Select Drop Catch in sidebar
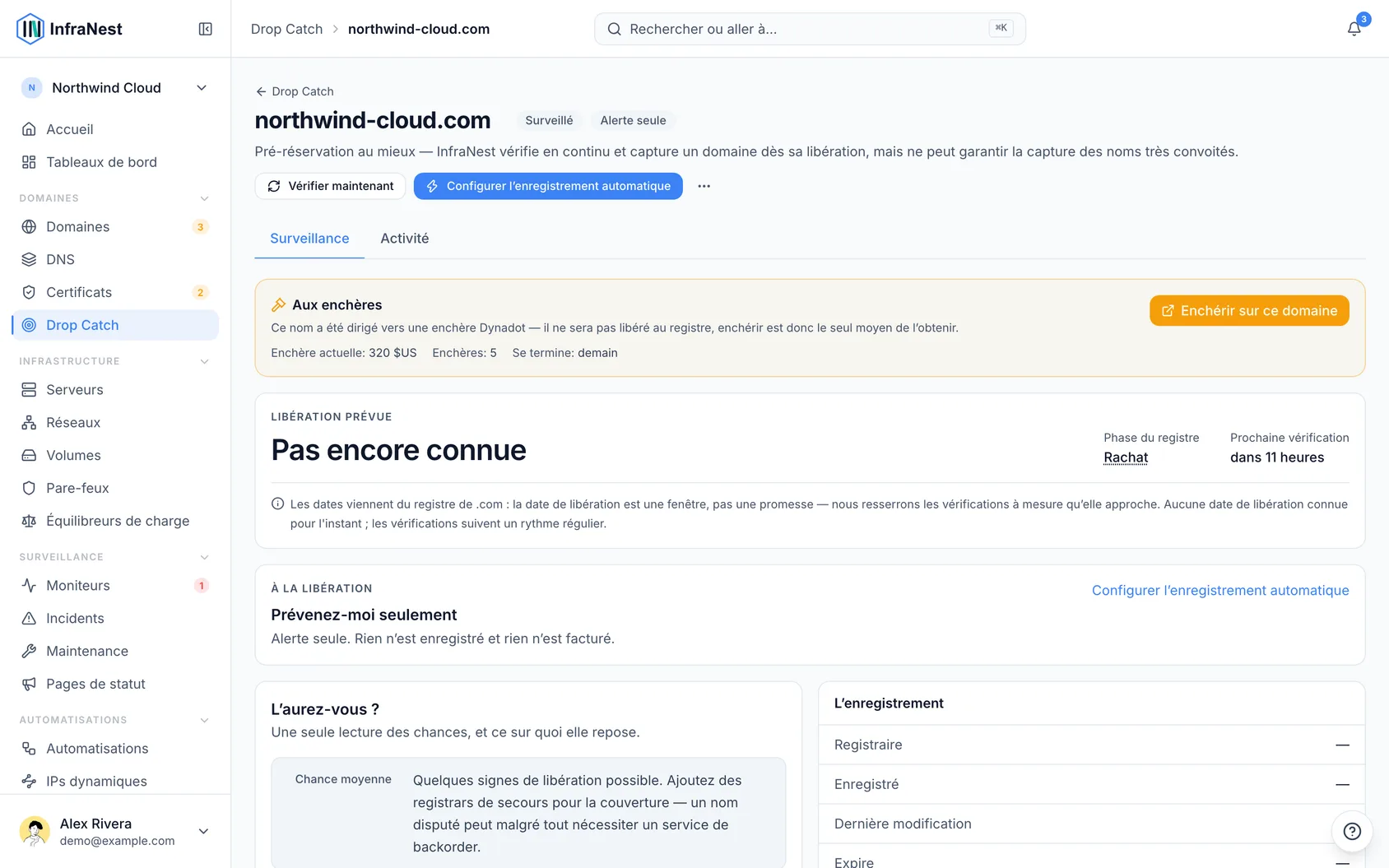This screenshot has height=868, width=1389. tap(115, 325)
